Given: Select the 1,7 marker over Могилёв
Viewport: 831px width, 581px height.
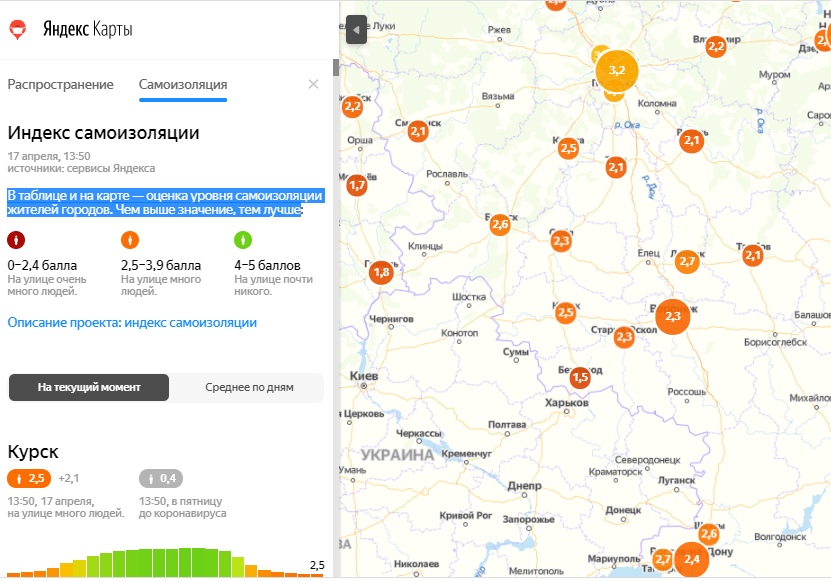Looking at the screenshot, I should click(x=357, y=186).
